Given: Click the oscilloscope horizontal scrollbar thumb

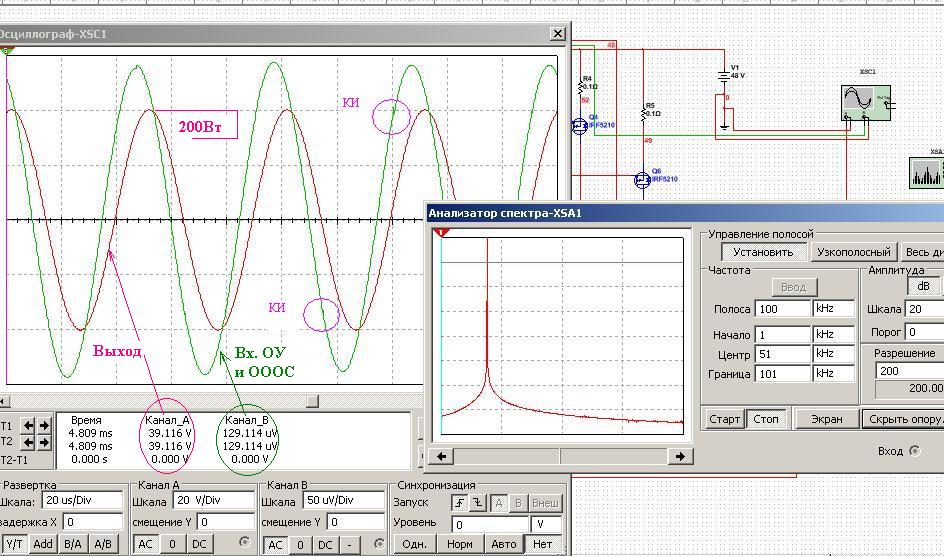Looking at the screenshot, I should click(312, 401).
